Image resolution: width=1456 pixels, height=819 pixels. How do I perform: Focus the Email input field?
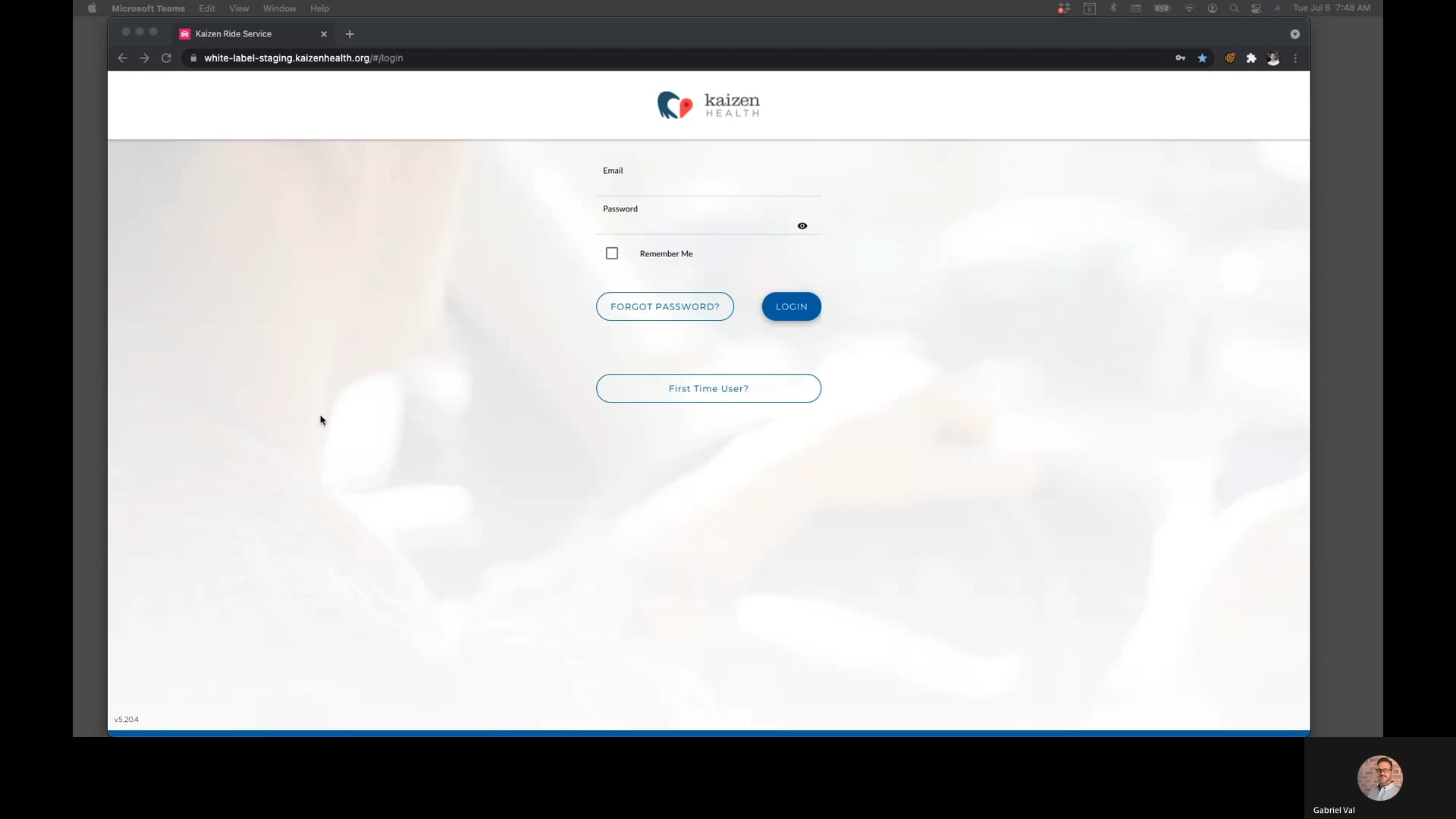click(708, 186)
